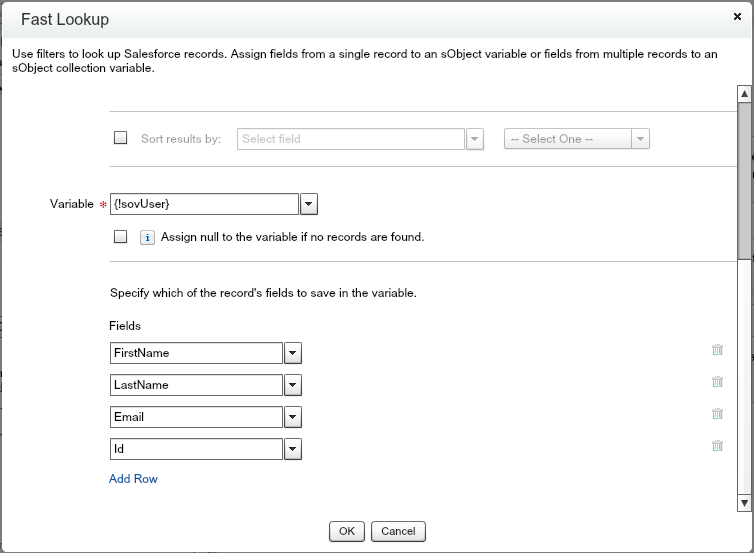Image resolution: width=754 pixels, height=553 pixels.
Task: Click scrollbar down arrow
Action: 744,501
